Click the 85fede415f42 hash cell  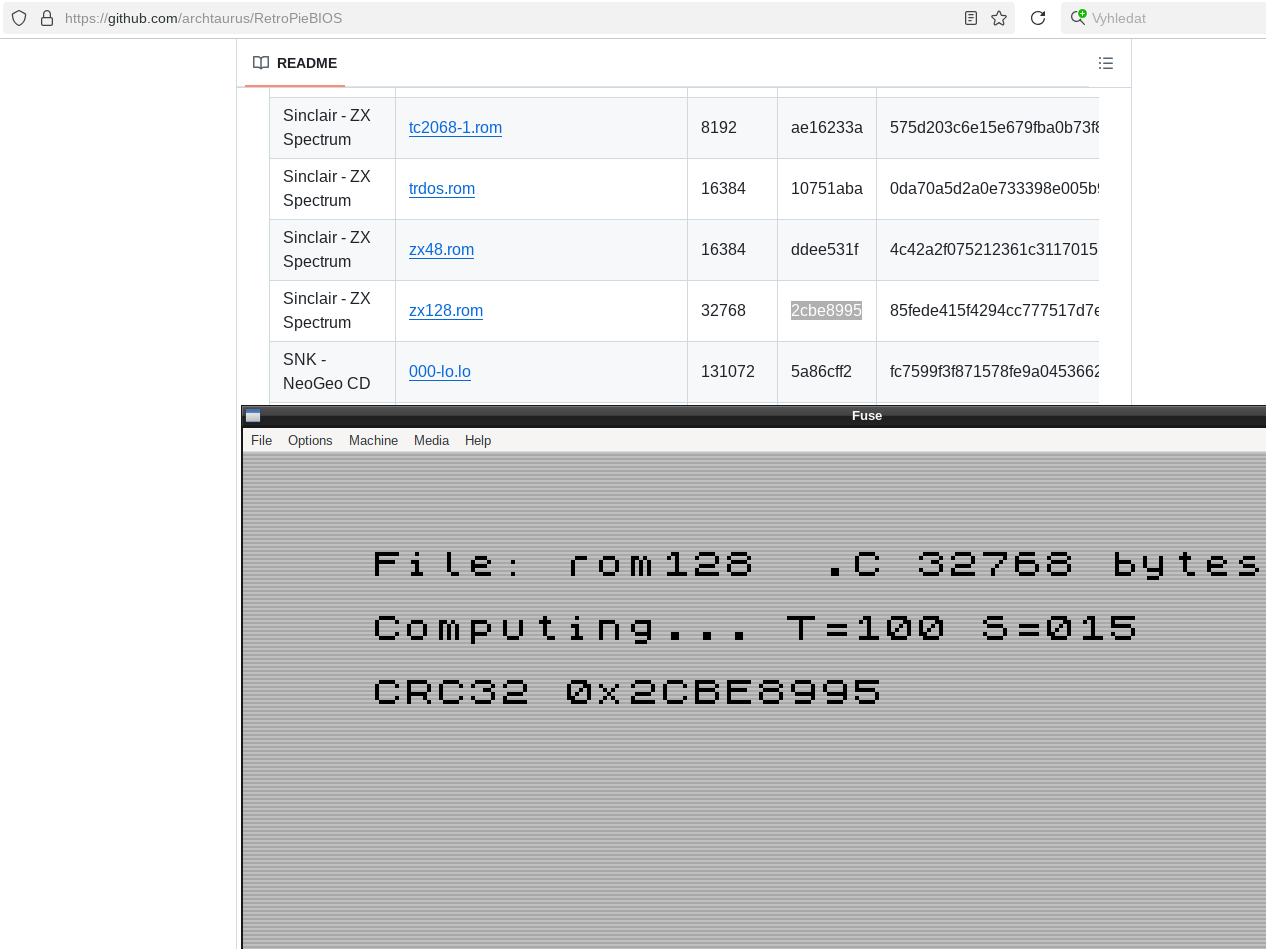pyautogui.click(x=988, y=310)
